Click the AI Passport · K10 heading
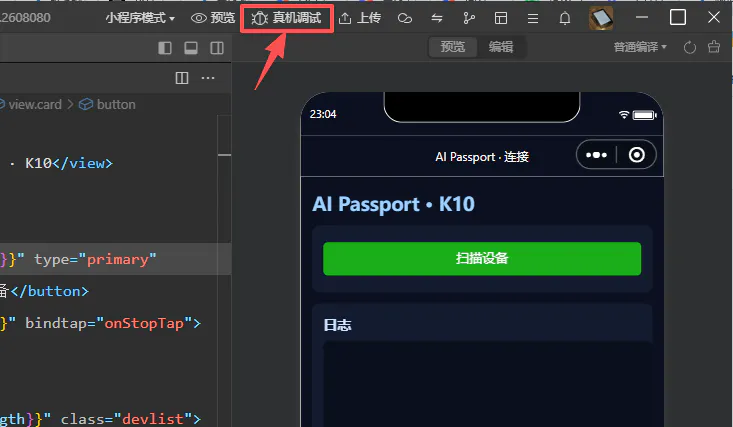This screenshot has width=733, height=427. [x=394, y=204]
